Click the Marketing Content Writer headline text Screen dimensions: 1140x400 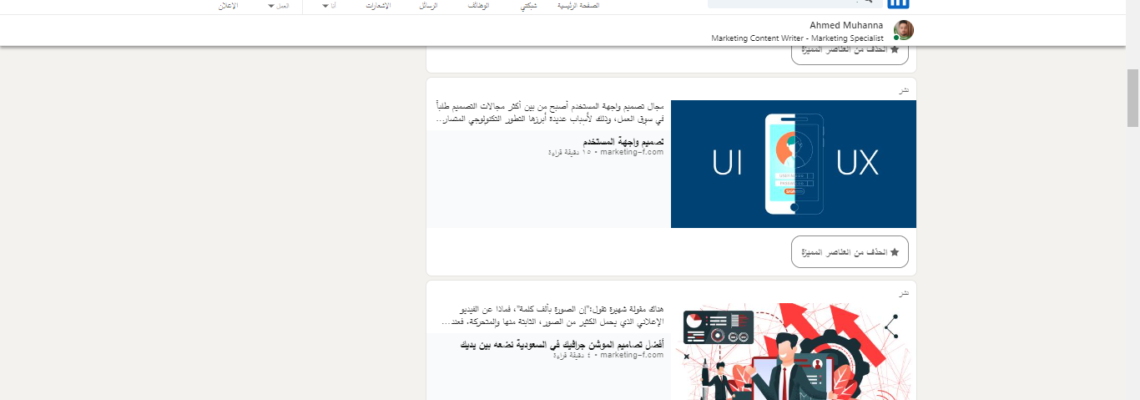(798, 38)
